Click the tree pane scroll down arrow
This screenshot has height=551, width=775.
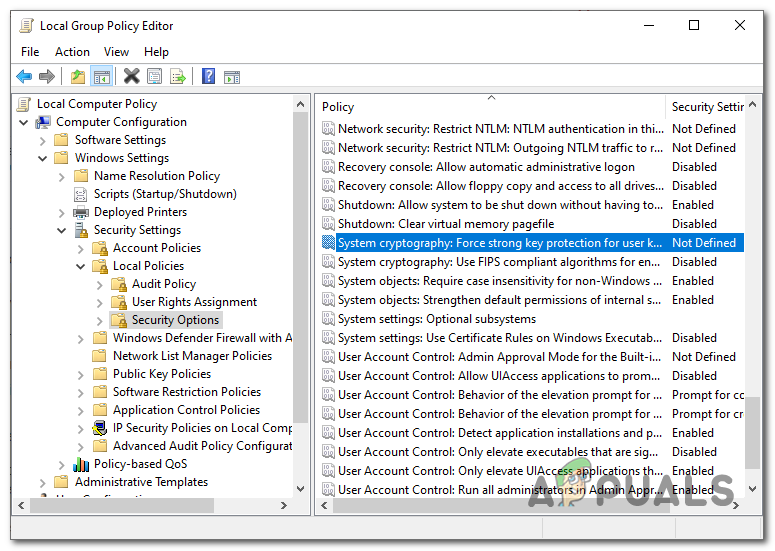click(300, 489)
